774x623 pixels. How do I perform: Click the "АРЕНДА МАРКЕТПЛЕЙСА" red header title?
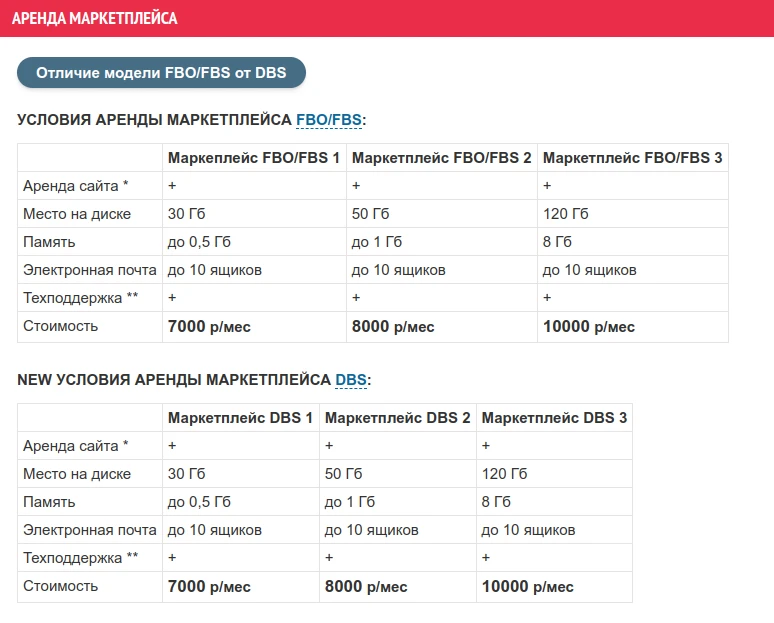click(95, 18)
